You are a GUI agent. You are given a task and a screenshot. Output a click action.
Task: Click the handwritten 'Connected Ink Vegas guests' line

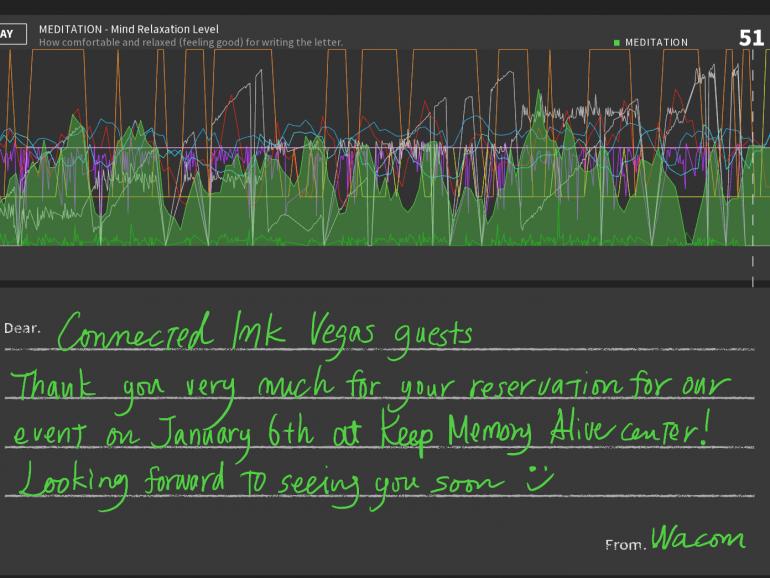coord(265,334)
